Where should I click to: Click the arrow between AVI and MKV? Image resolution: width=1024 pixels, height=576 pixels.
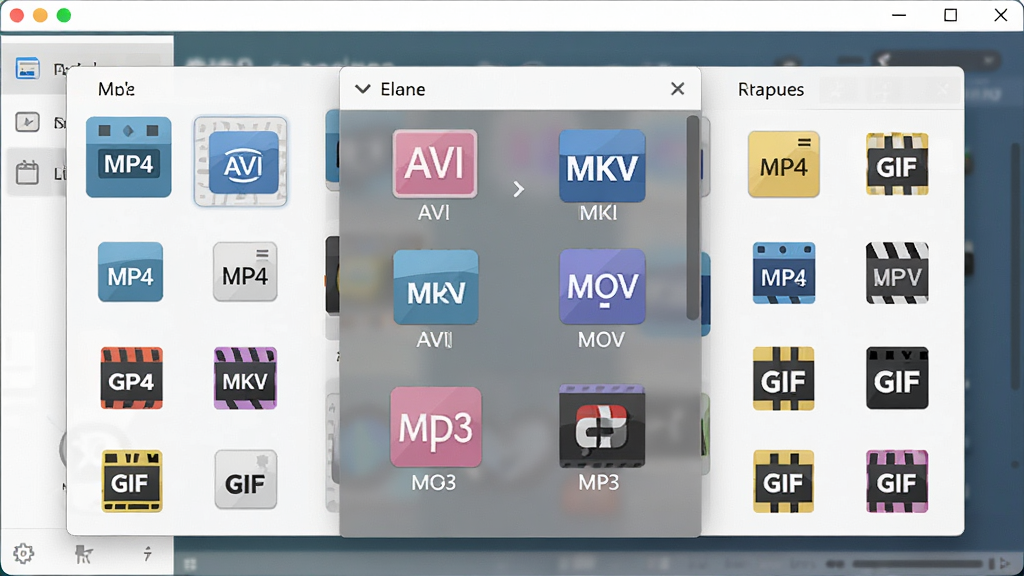(519, 189)
